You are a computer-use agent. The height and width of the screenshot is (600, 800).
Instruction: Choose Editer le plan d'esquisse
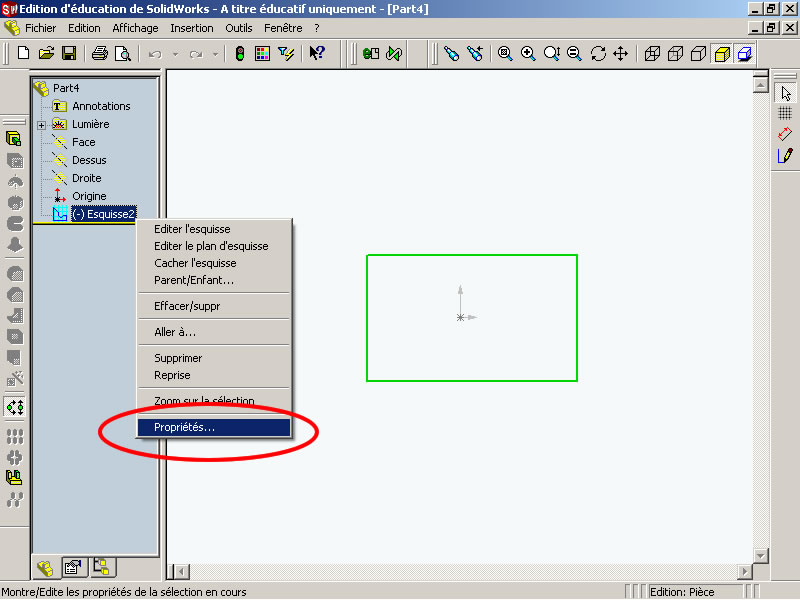214,246
